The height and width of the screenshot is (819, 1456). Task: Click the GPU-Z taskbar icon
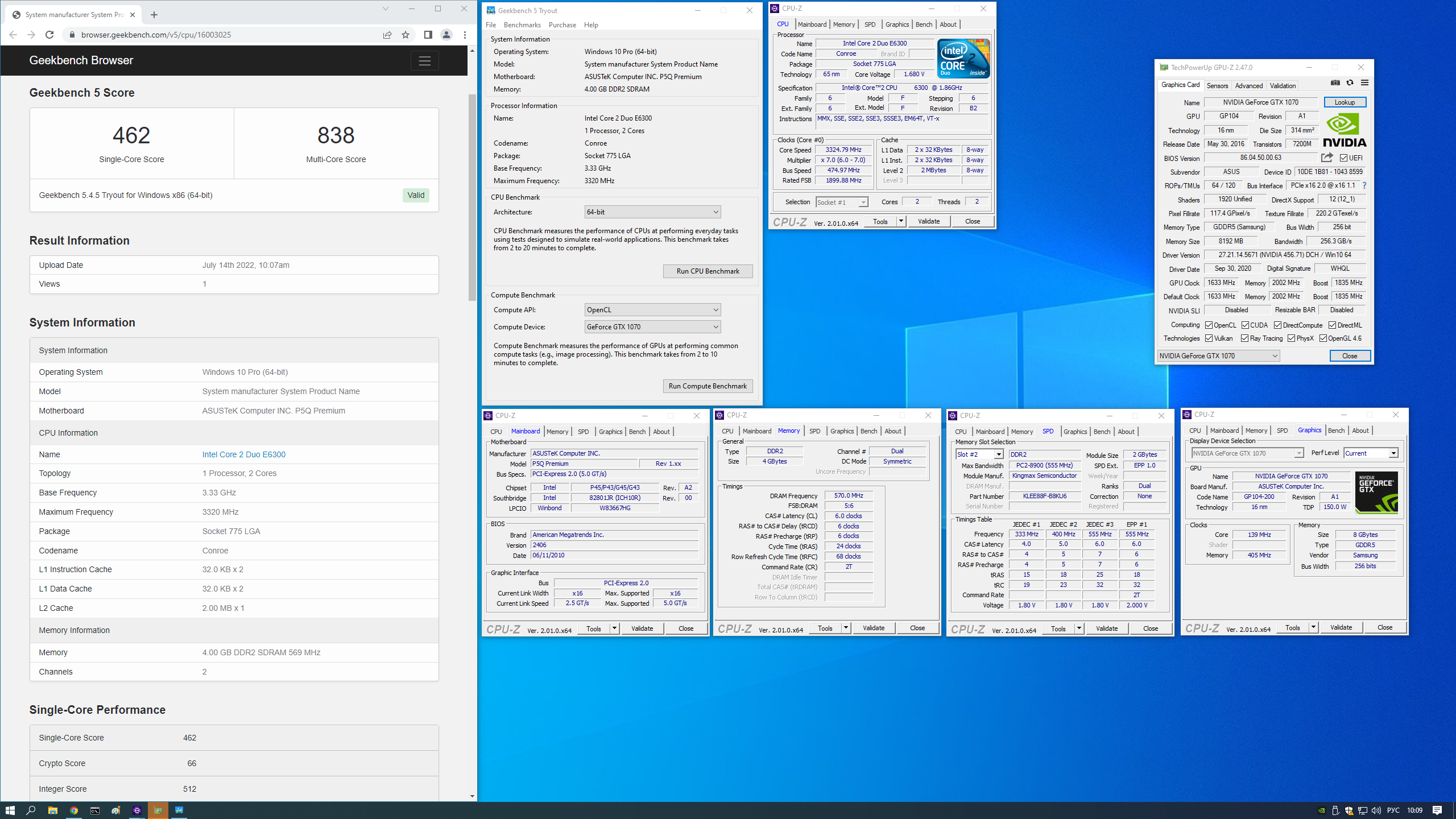(x=158, y=810)
